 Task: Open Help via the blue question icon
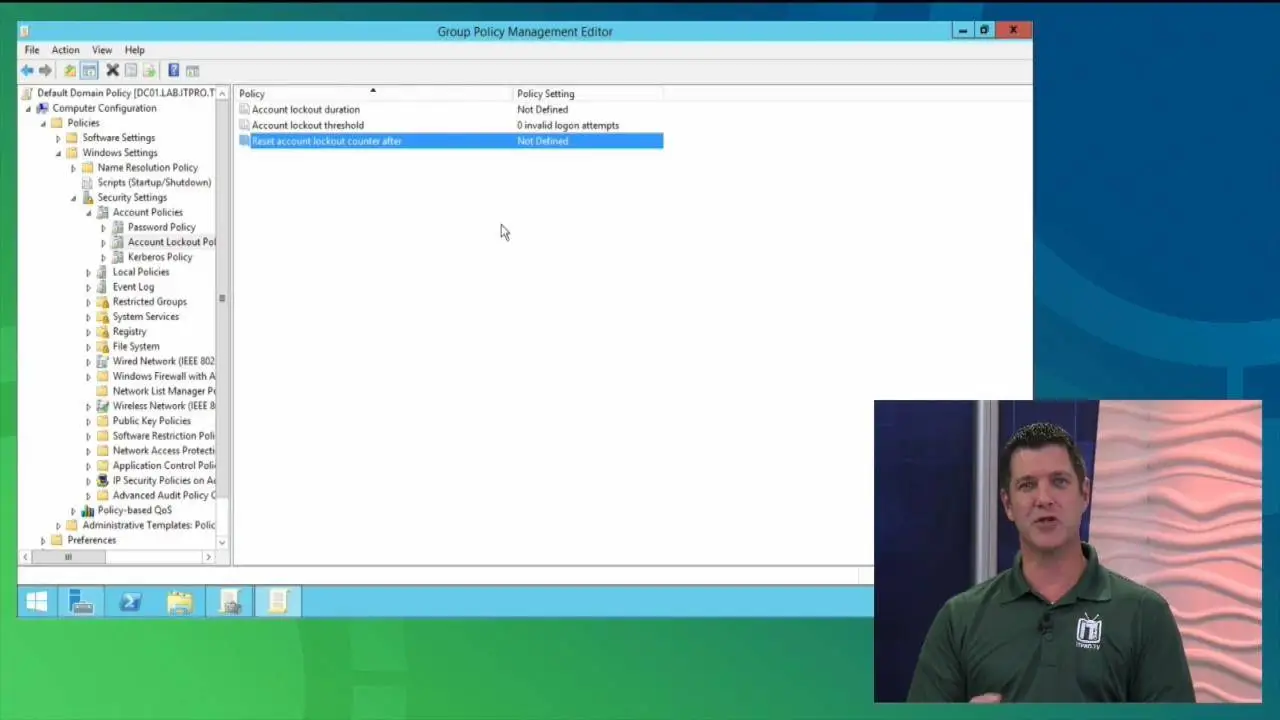coord(173,71)
